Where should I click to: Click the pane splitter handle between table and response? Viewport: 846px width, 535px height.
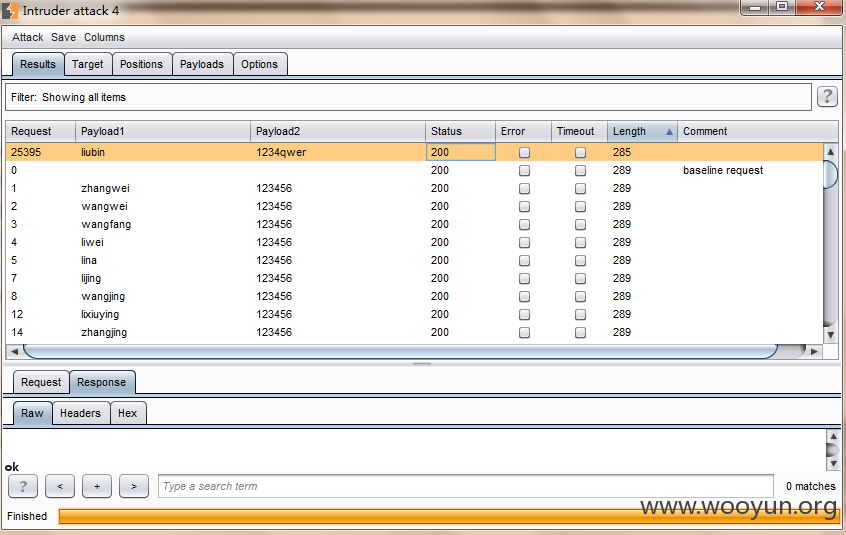coord(422,364)
